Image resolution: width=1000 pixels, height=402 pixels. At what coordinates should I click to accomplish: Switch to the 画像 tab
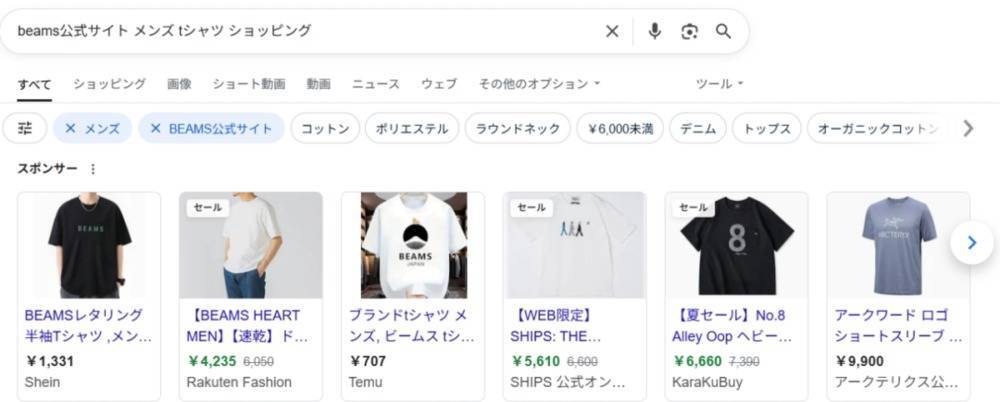pyautogui.click(x=179, y=84)
